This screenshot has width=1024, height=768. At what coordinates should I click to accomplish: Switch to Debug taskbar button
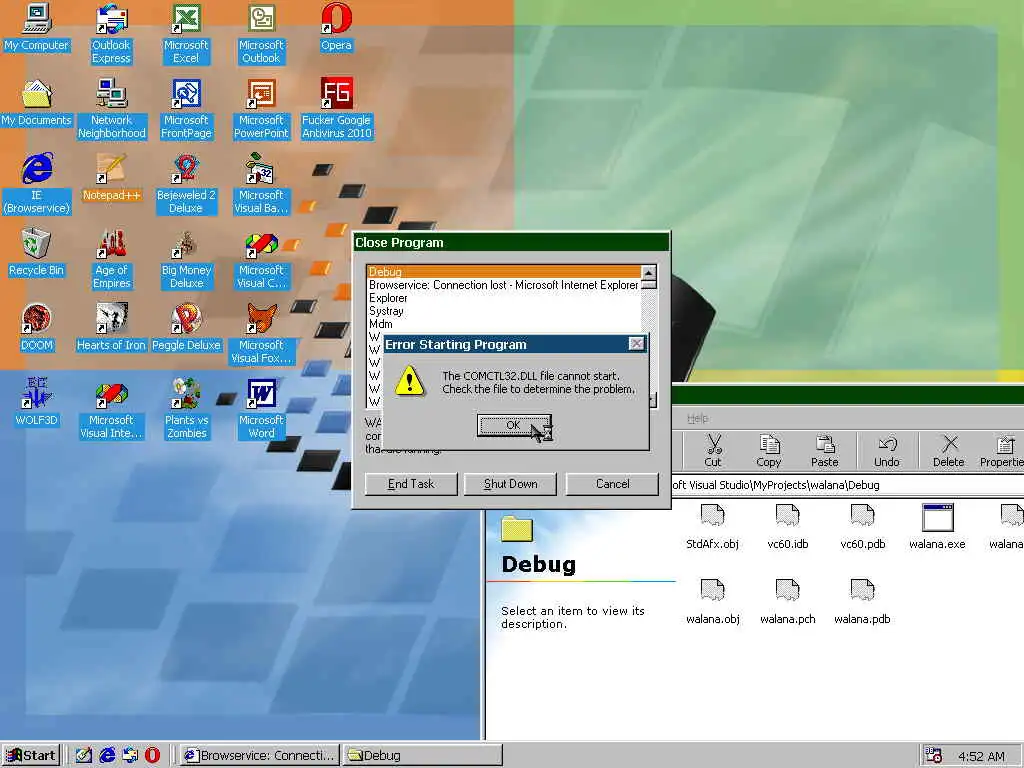click(x=423, y=756)
